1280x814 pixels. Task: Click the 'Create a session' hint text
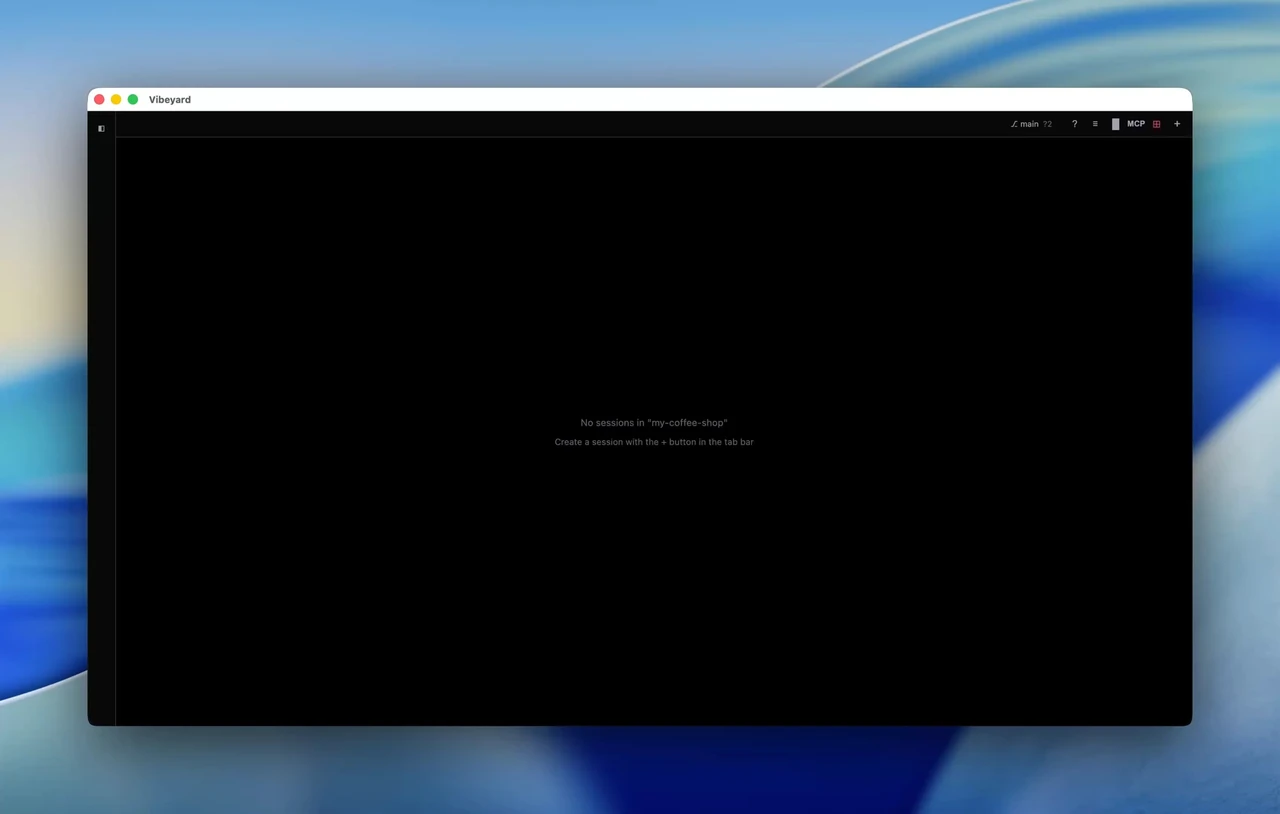tap(654, 442)
